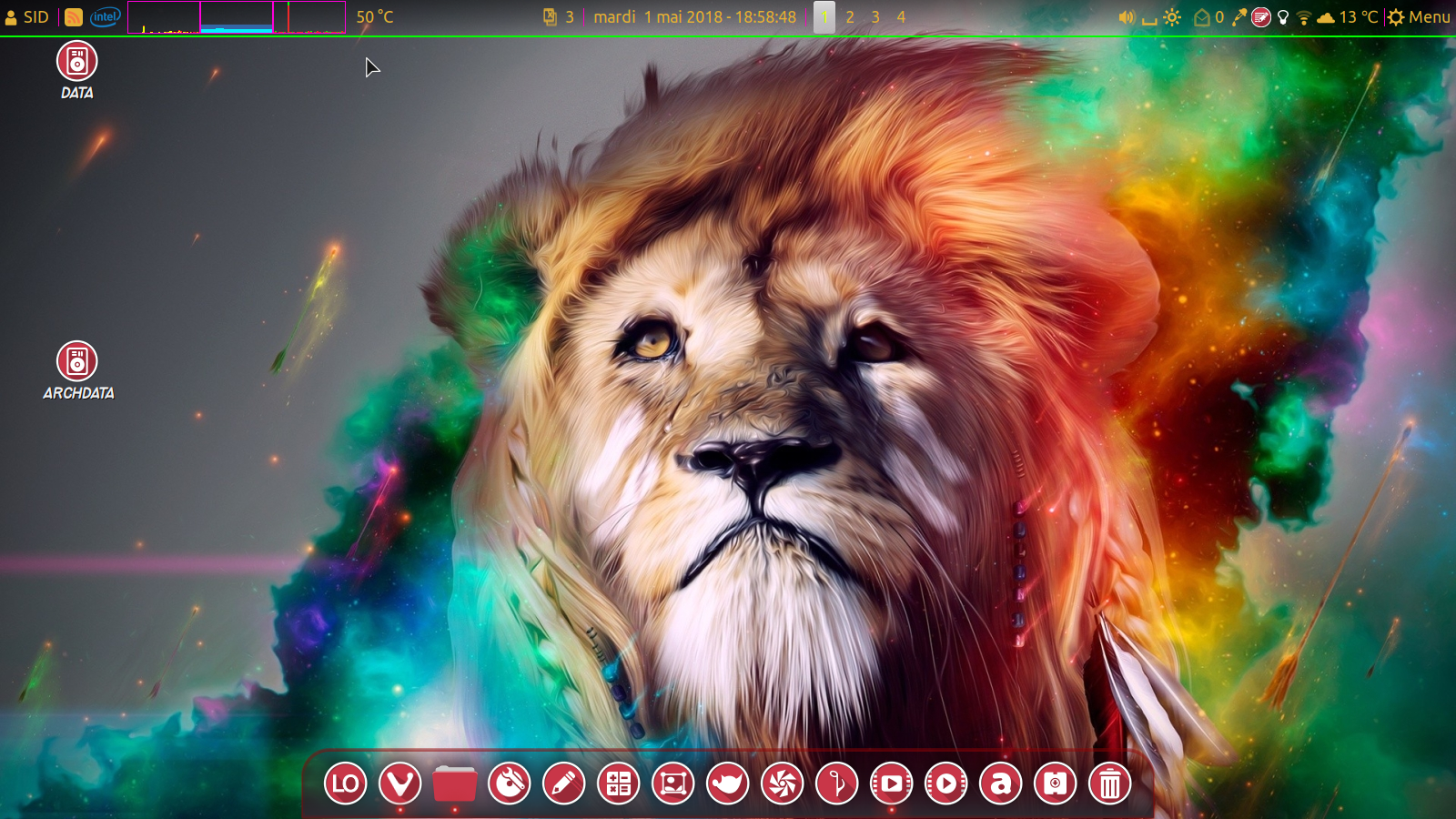Open the Menu in top panel
The image size is (1456, 819).
(x=1419, y=17)
